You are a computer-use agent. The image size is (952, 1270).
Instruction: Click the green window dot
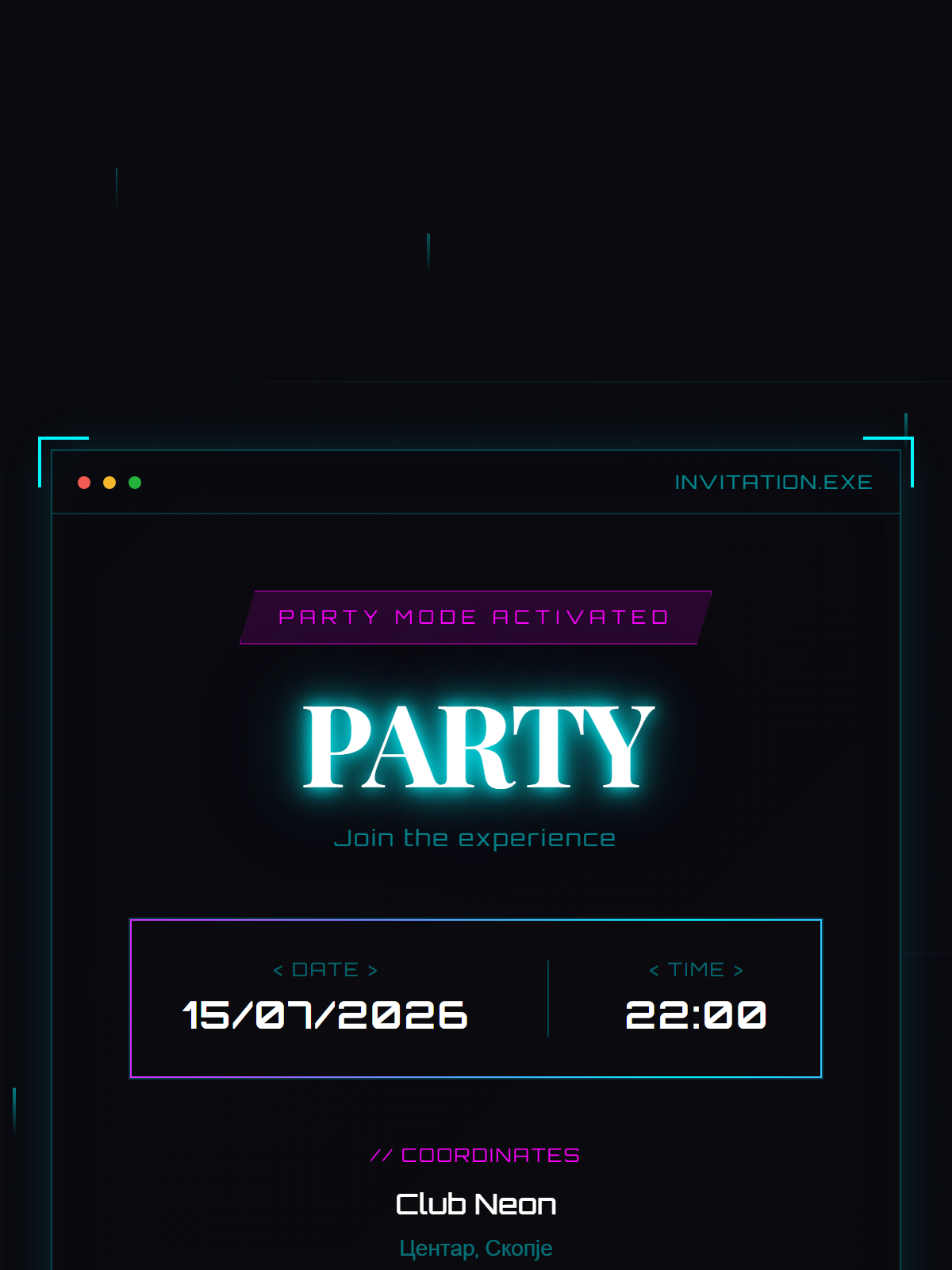click(135, 483)
